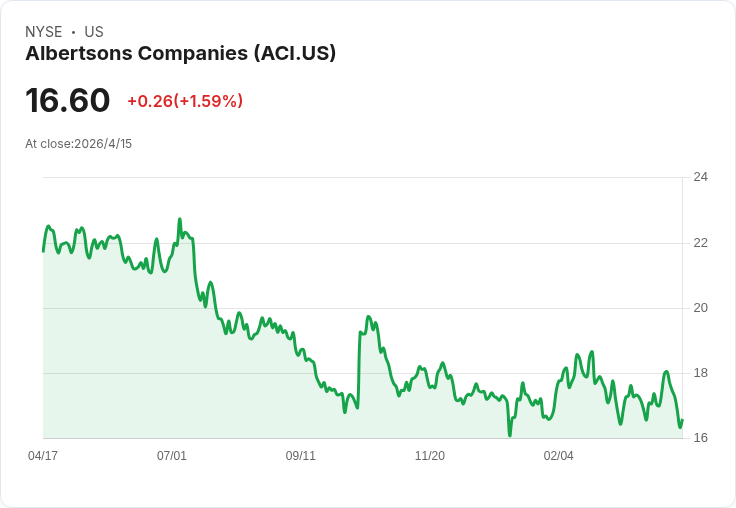Click the chart's lowest dip before 02/04
This screenshot has width=736, height=508.
point(510,435)
